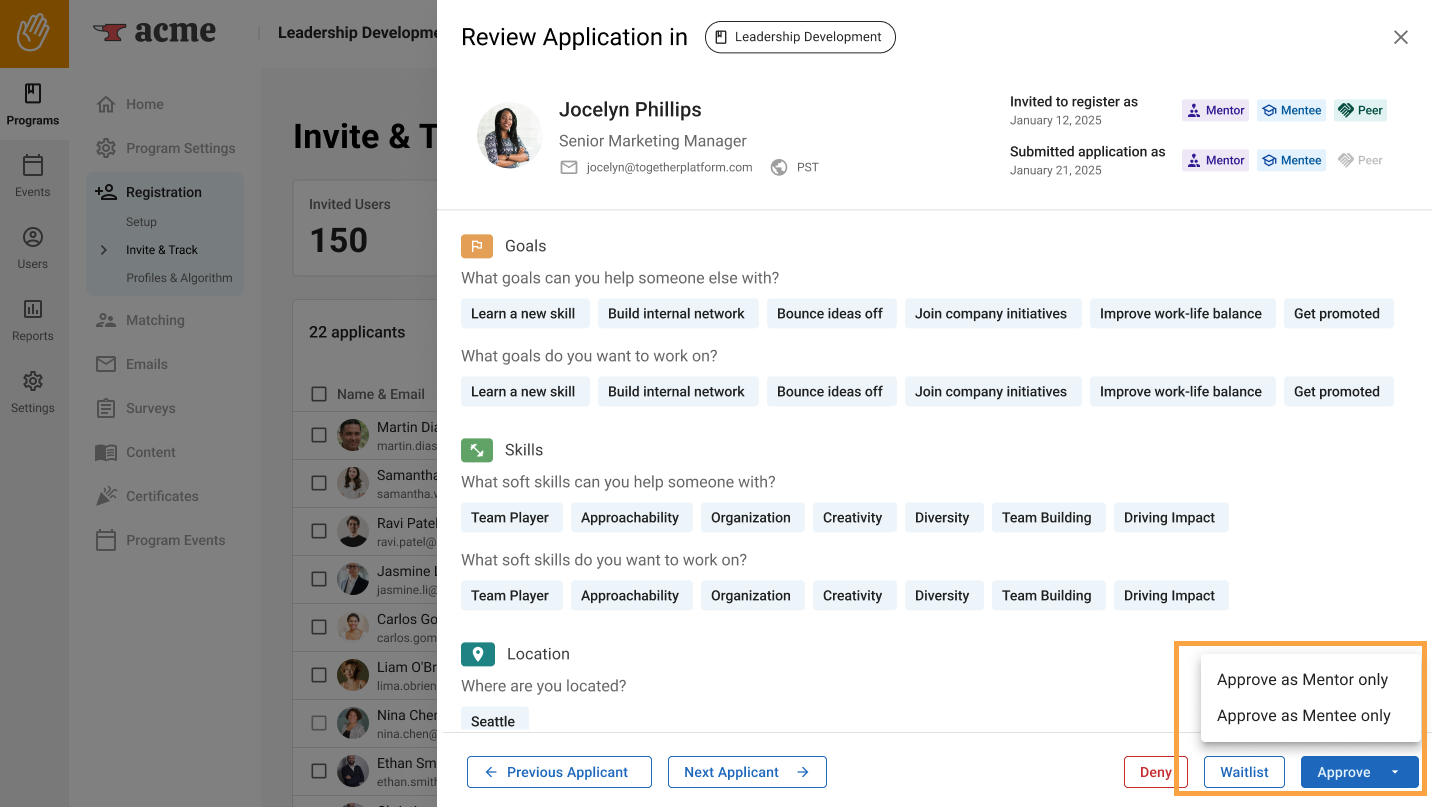Go to the Next Applicant

pyautogui.click(x=746, y=772)
